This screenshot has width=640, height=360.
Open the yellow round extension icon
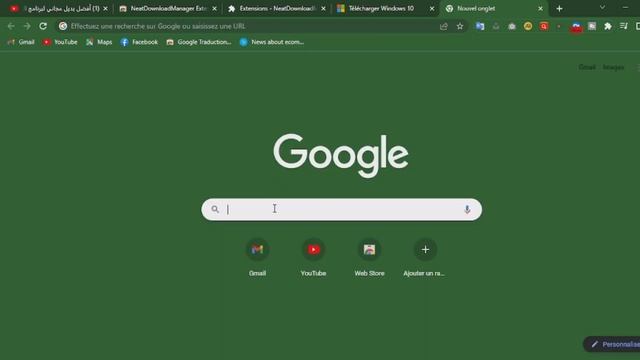(x=528, y=27)
